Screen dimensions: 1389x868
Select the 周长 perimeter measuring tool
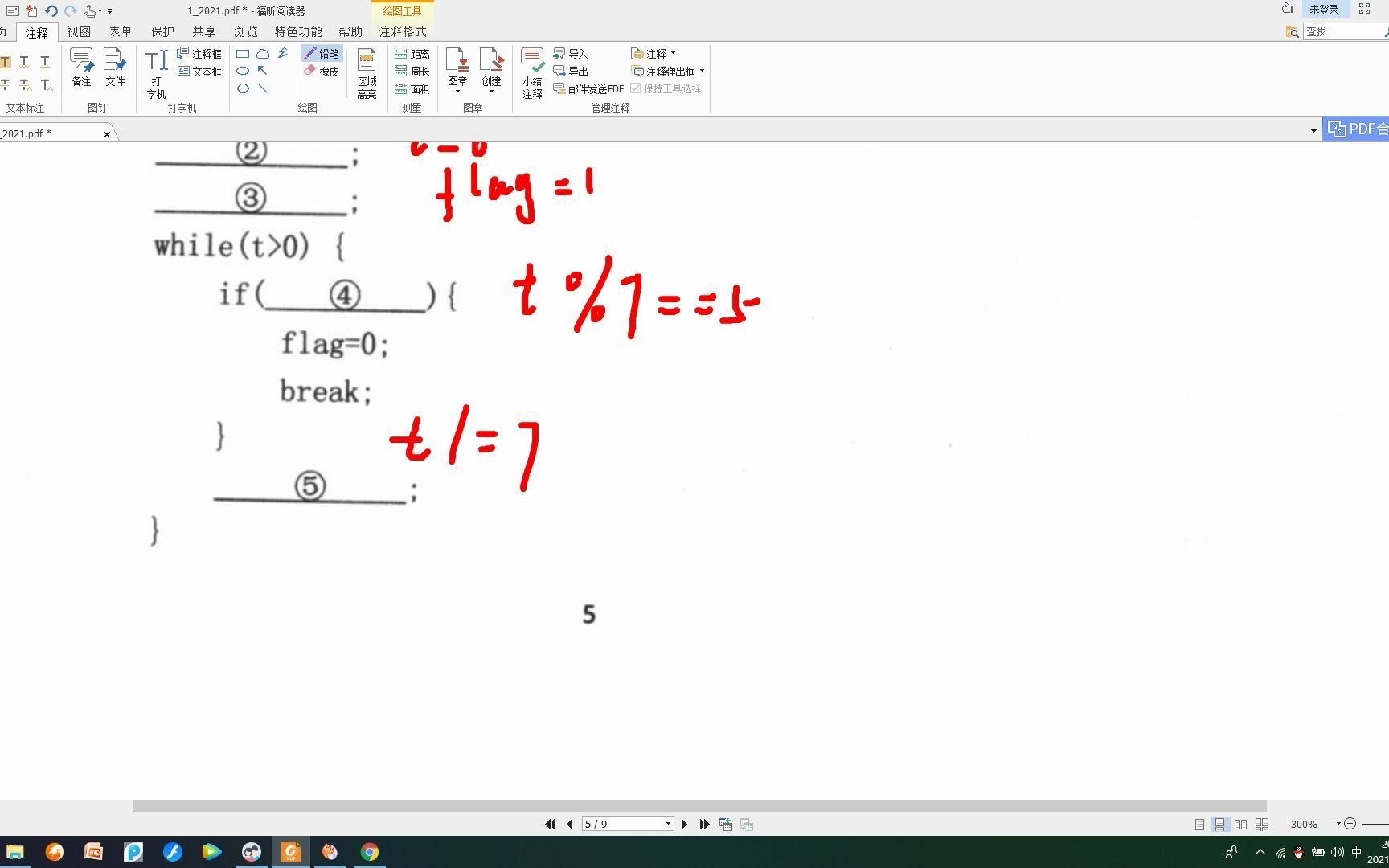[x=412, y=72]
